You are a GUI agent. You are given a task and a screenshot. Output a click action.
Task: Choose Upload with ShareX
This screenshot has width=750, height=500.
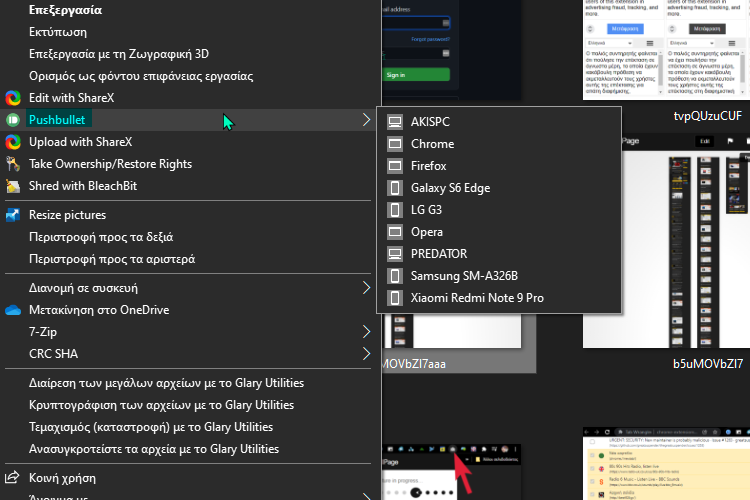click(x=188, y=142)
